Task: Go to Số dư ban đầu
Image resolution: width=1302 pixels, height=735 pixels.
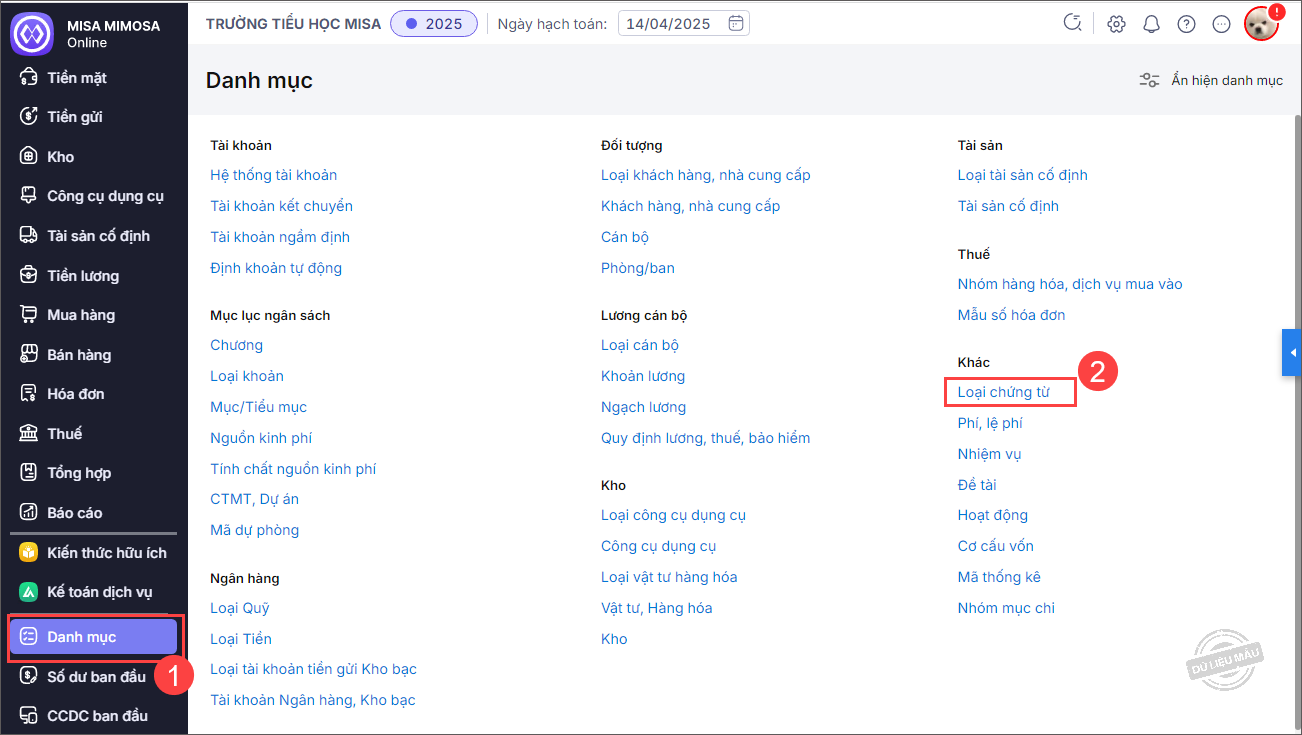Action: tap(96, 677)
